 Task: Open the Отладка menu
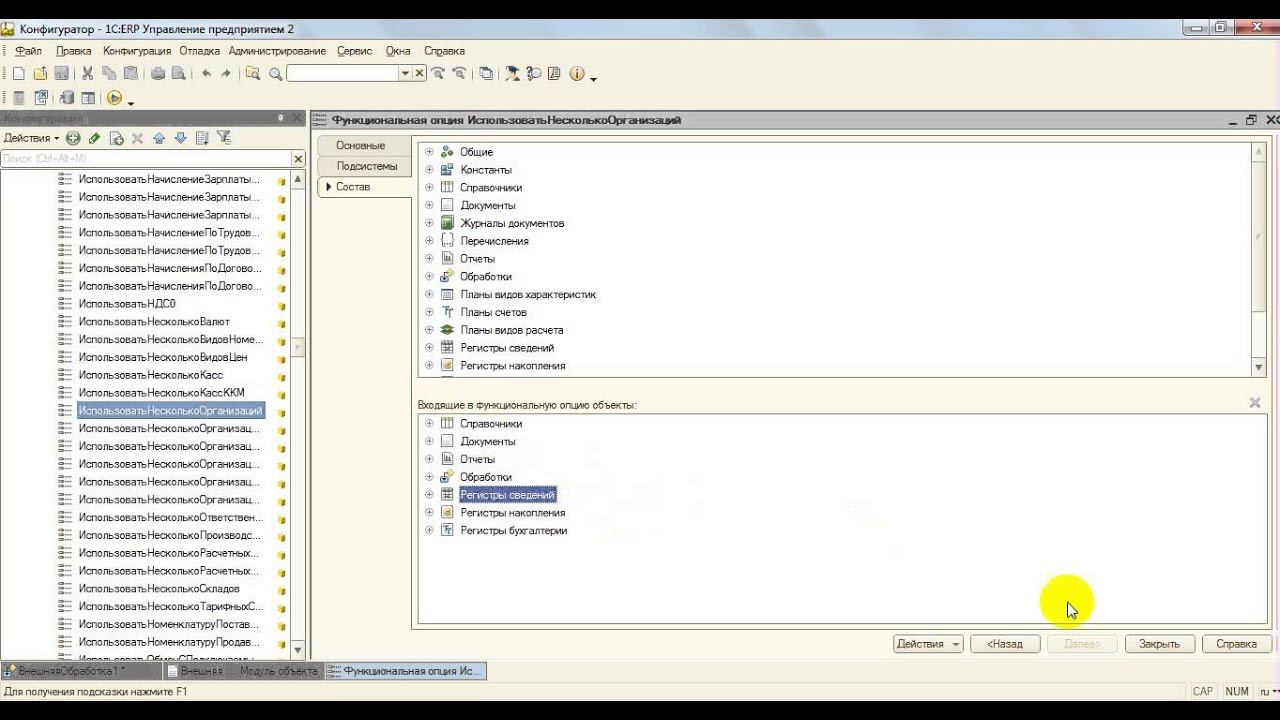point(200,51)
